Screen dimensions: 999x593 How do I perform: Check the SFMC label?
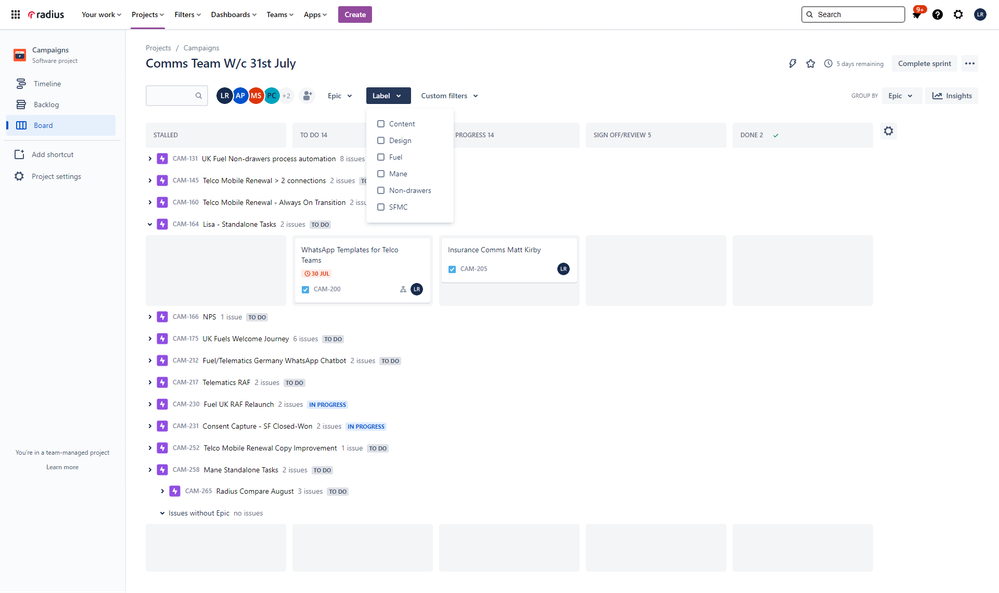(380, 206)
